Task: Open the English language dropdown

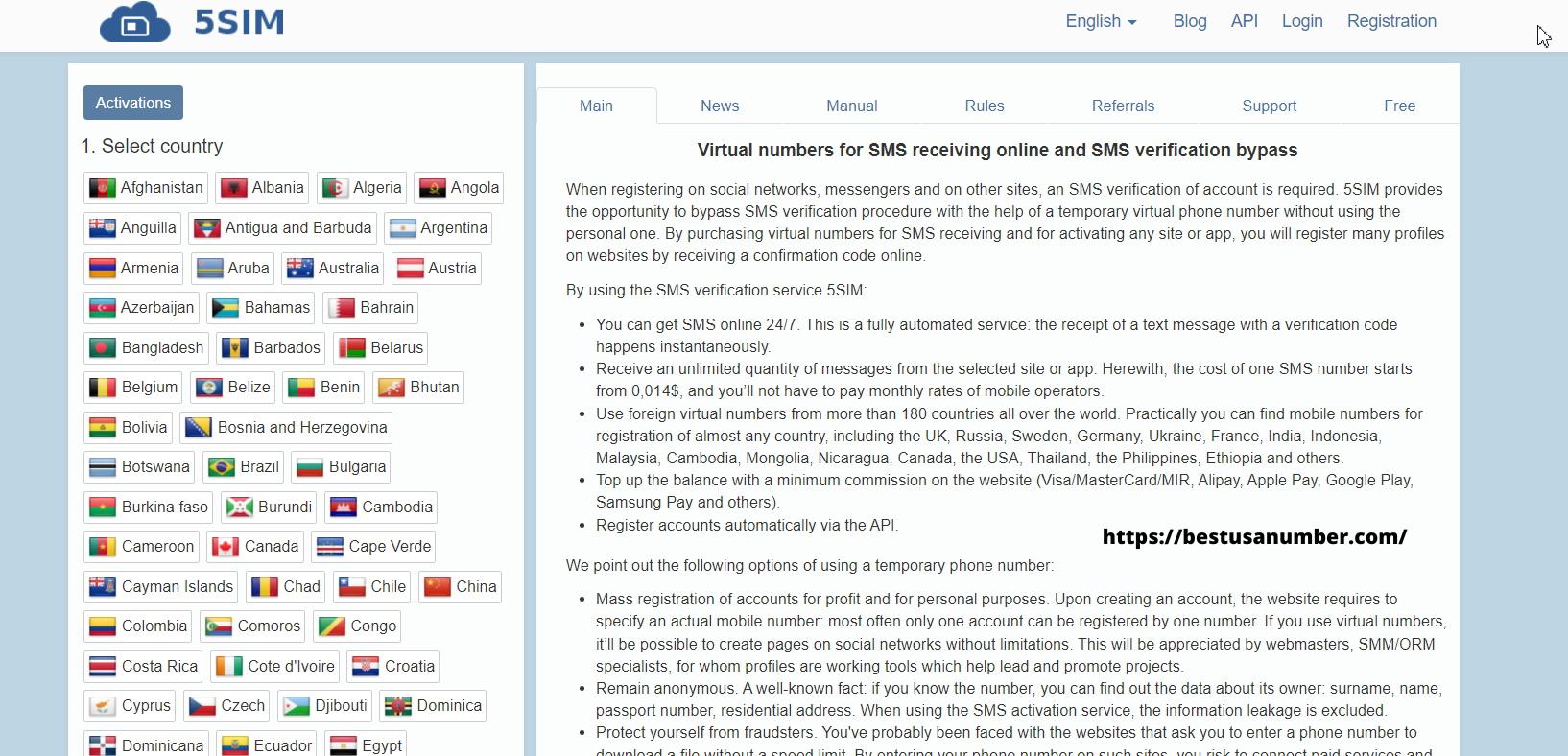Action: 1101,21
